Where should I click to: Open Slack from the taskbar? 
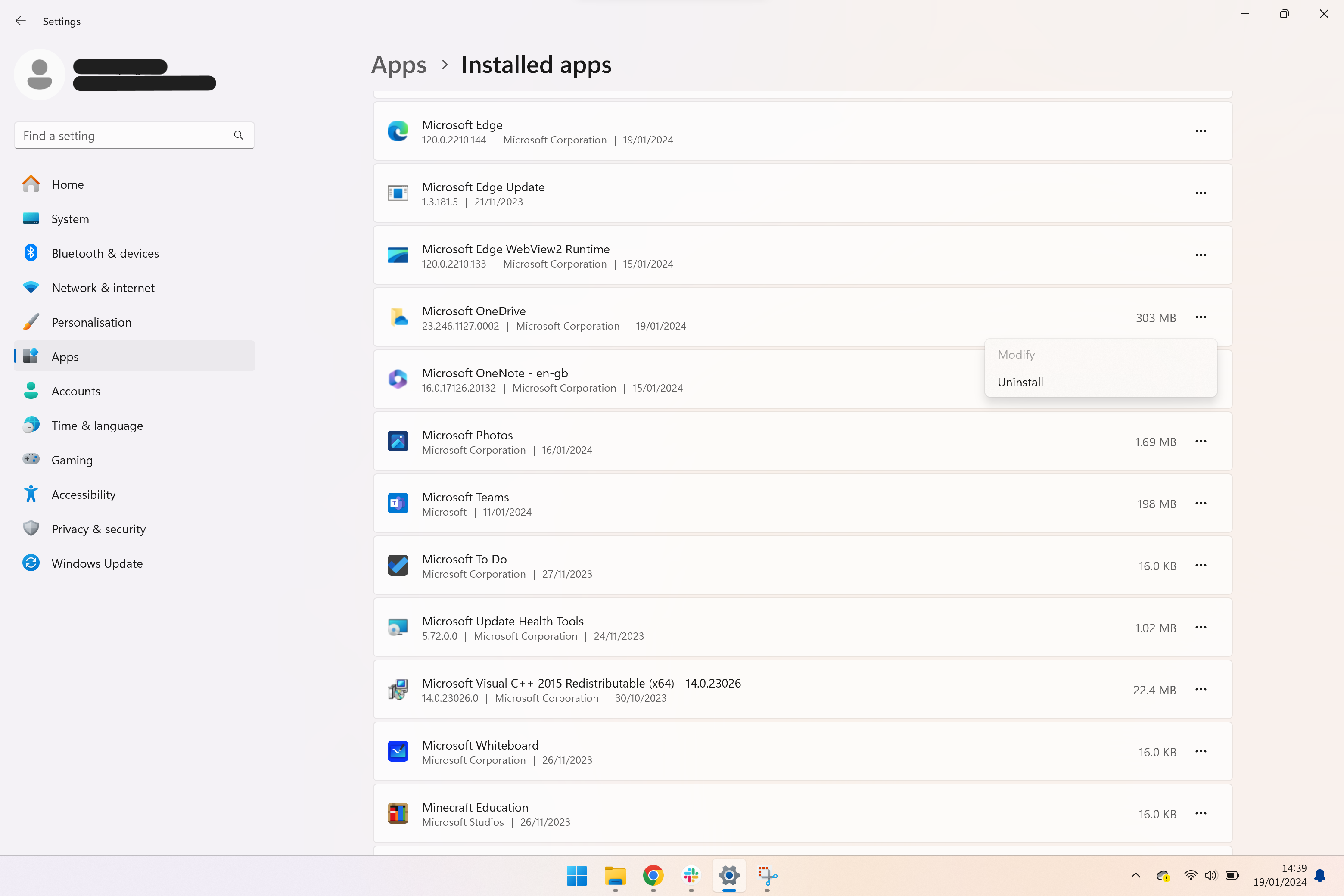coord(691,875)
